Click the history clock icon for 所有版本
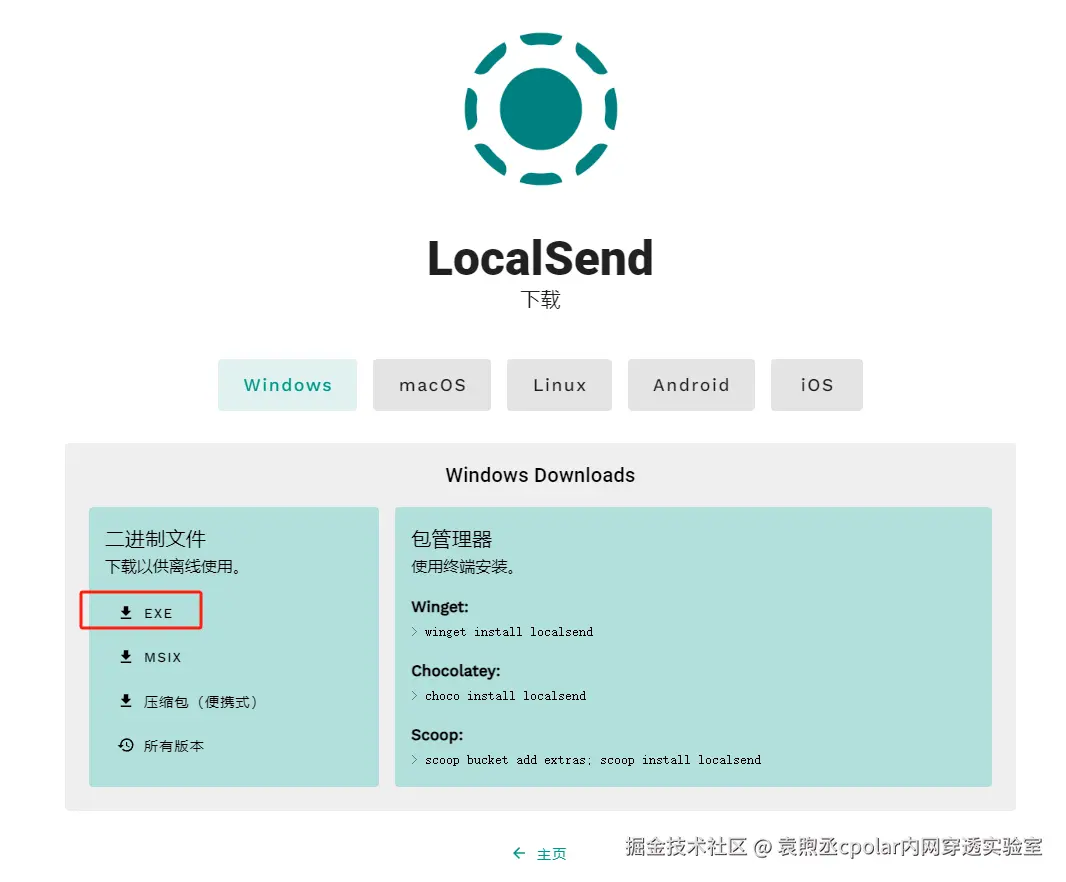 (x=126, y=745)
